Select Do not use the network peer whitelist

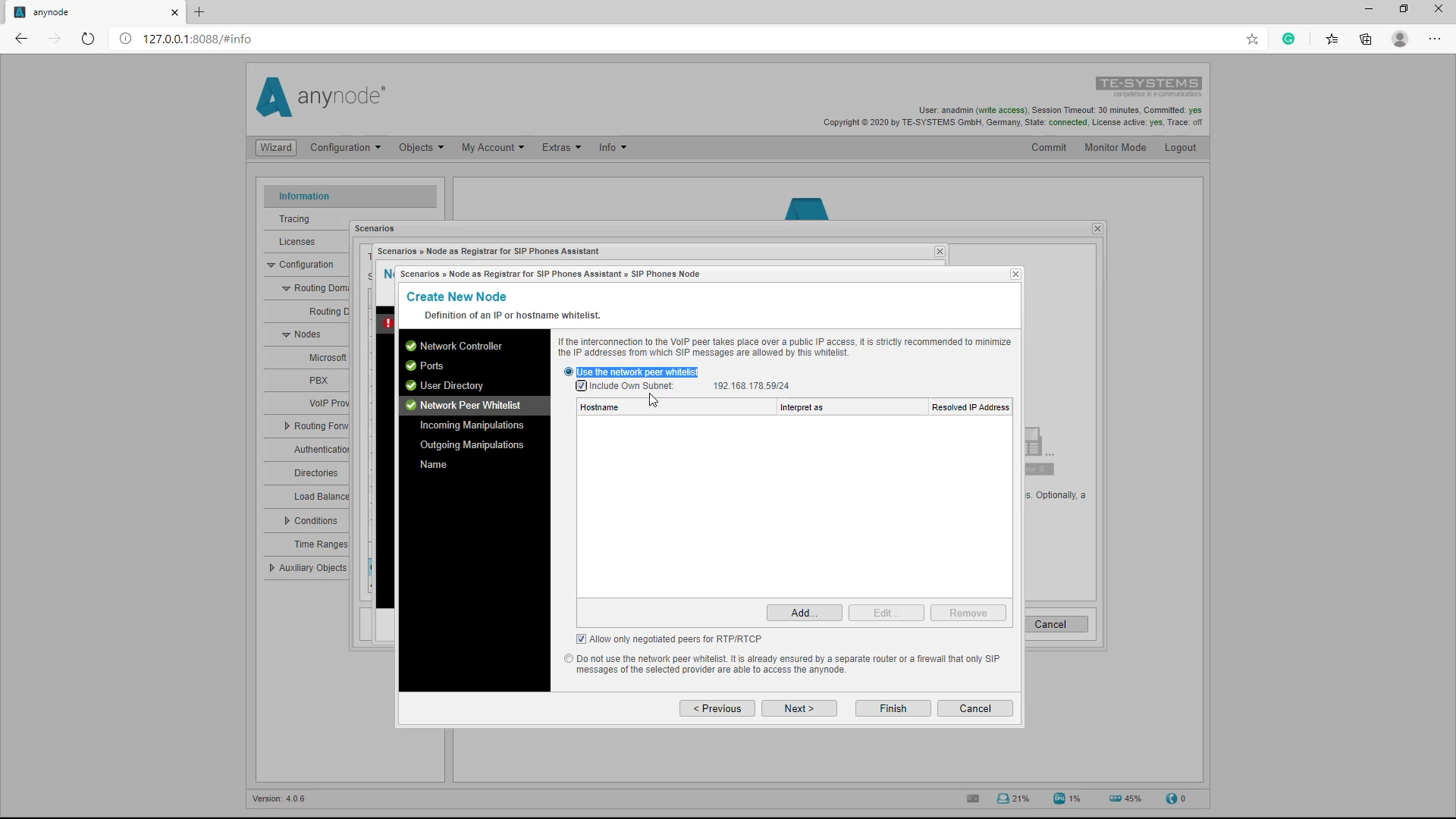[569, 659]
